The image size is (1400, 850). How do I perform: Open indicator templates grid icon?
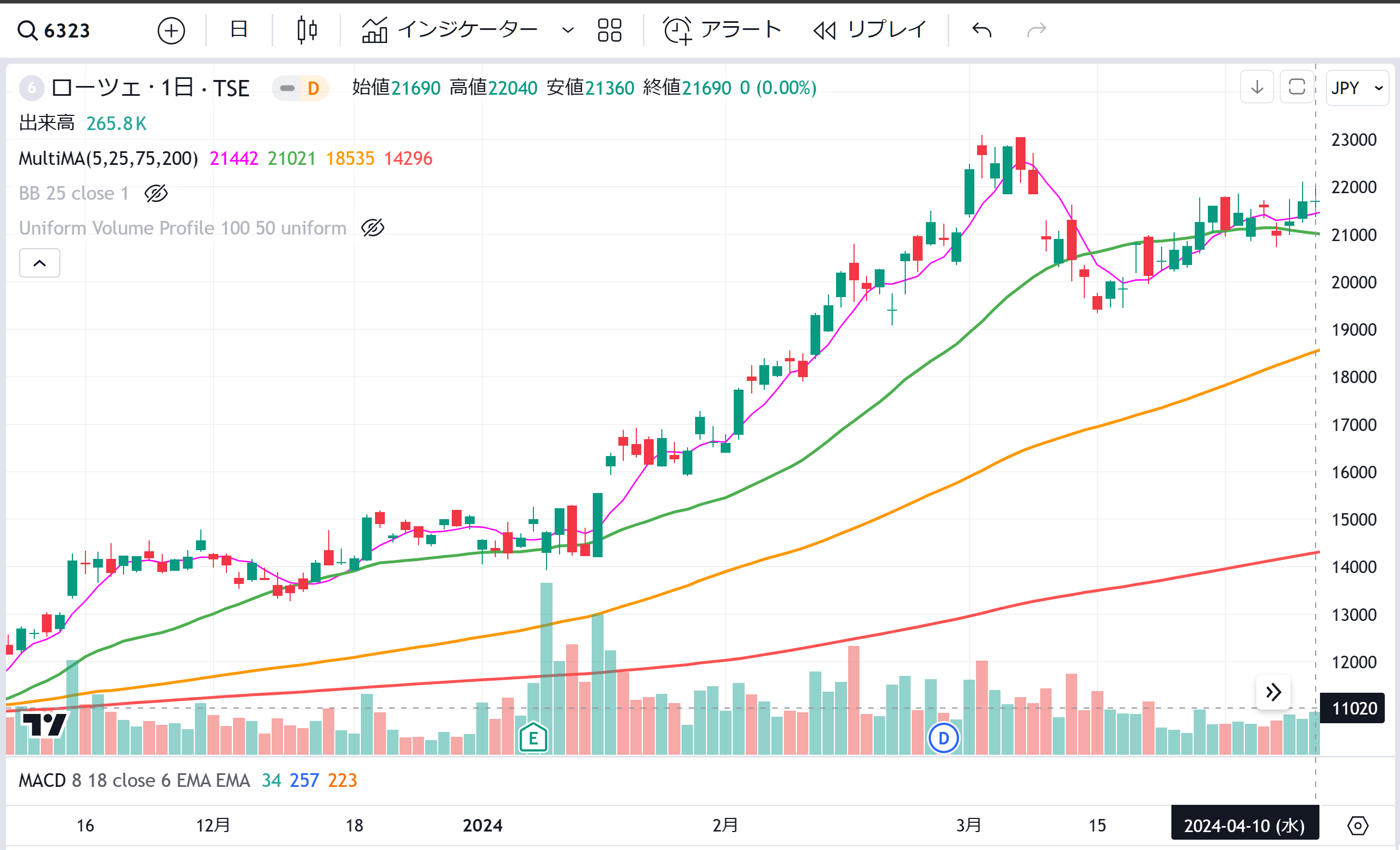610,29
